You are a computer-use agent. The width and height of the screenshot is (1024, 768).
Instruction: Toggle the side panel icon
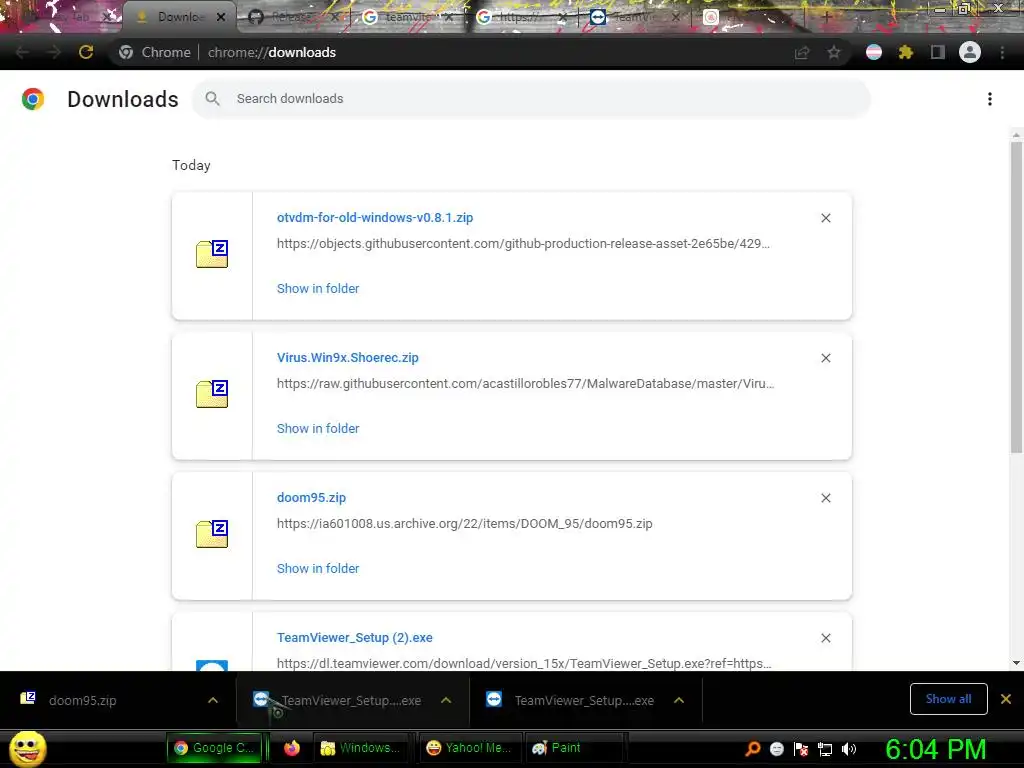tap(937, 52)
